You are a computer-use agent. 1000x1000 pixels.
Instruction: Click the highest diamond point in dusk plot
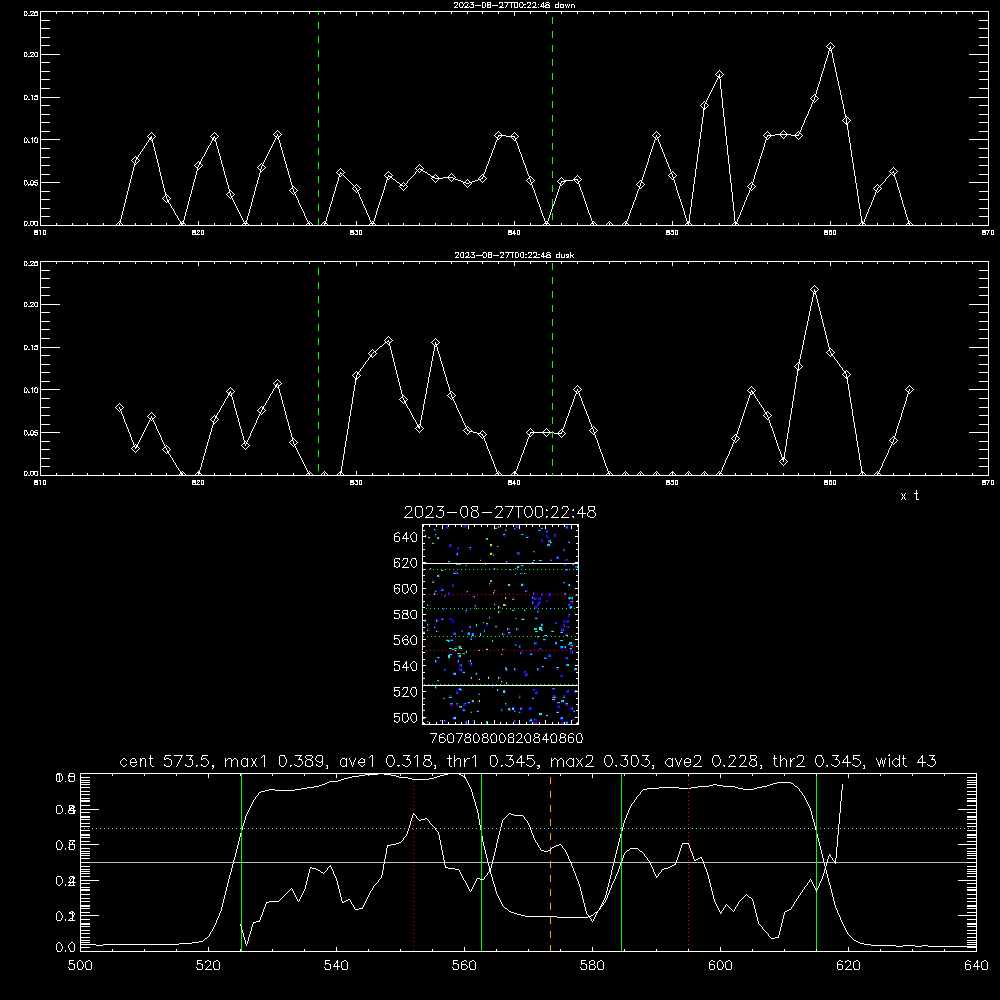click(814, 290)
